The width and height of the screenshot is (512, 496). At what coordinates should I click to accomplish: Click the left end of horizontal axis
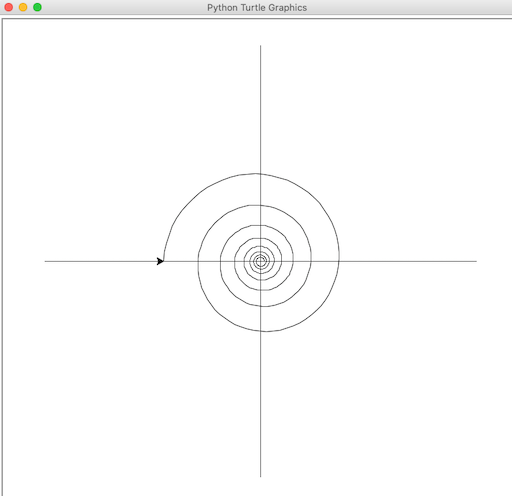(x=46, y=261)
